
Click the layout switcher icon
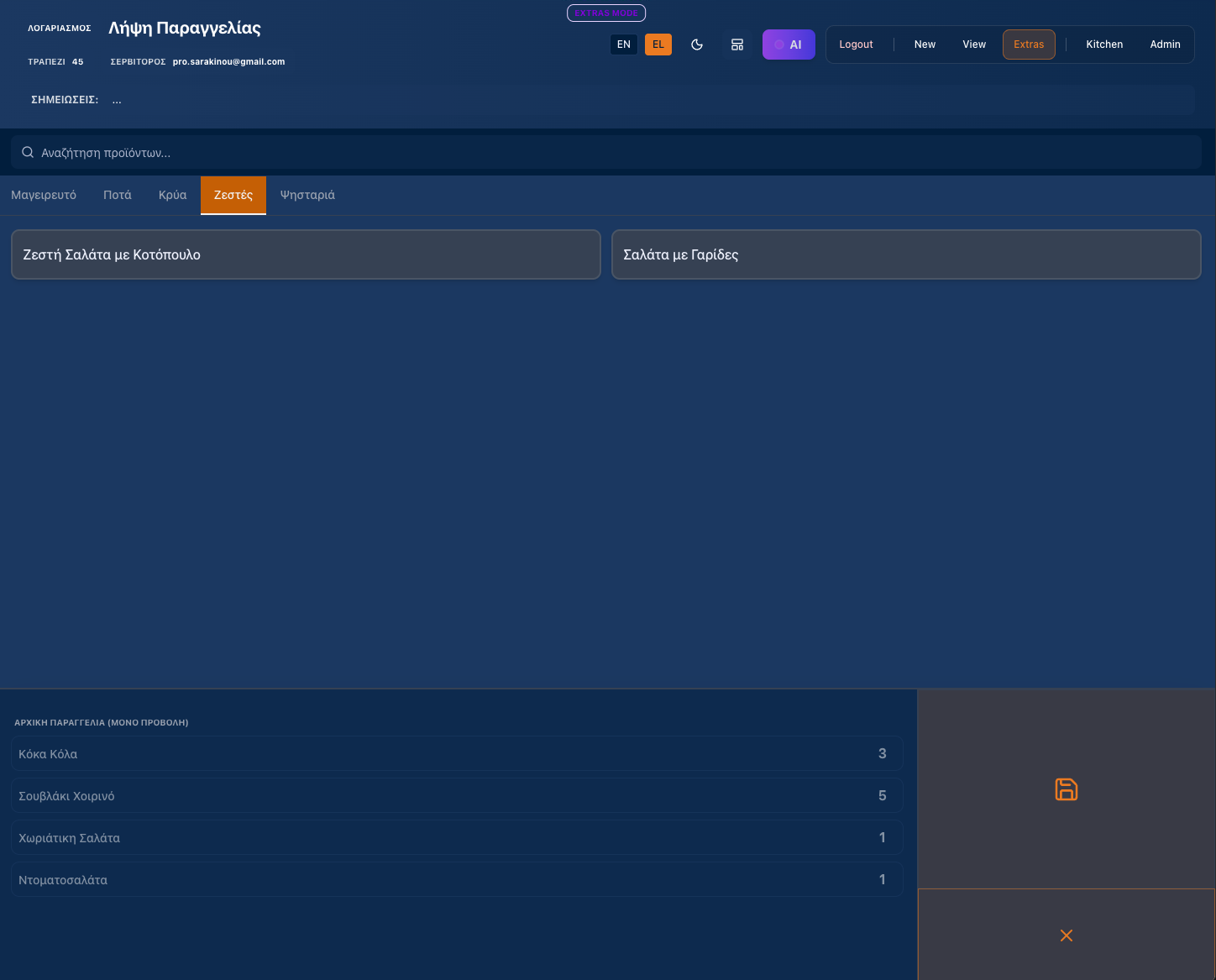coord(737,45)
